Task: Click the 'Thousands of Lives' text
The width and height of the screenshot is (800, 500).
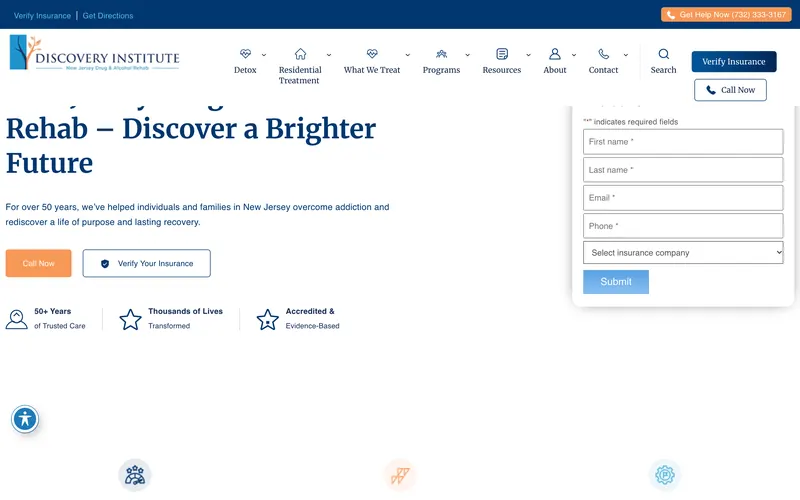Action: [x=185, y=311]
